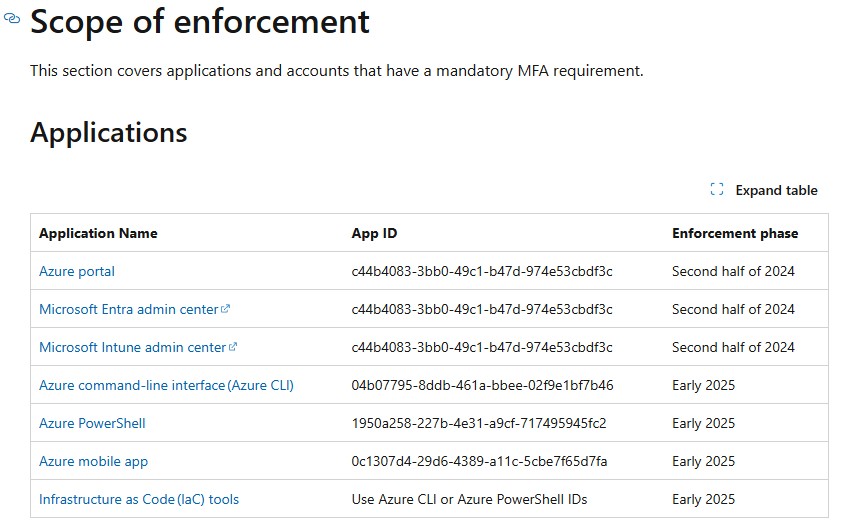Click the Scope of enforcement heading
This screenshot has width=842, height=532.
200,22
